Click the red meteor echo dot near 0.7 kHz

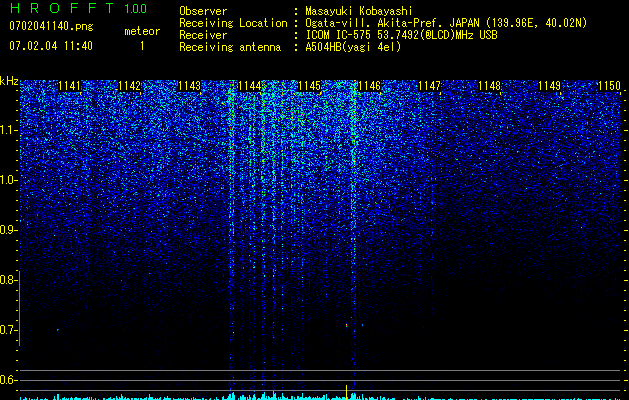point(346,325)
